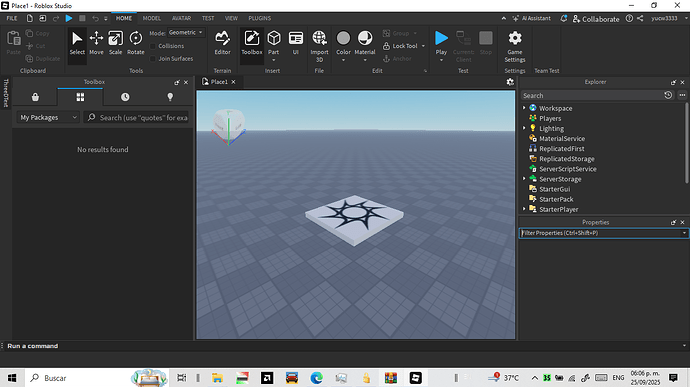Viewport: 690px width, 387px height.
Task: Open Game Settings
Action: 515,46
